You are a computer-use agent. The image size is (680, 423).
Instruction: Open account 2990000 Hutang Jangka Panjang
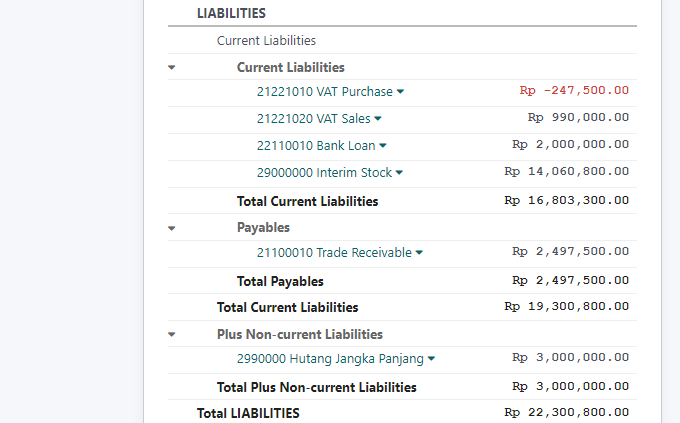(x=330, y=358)
